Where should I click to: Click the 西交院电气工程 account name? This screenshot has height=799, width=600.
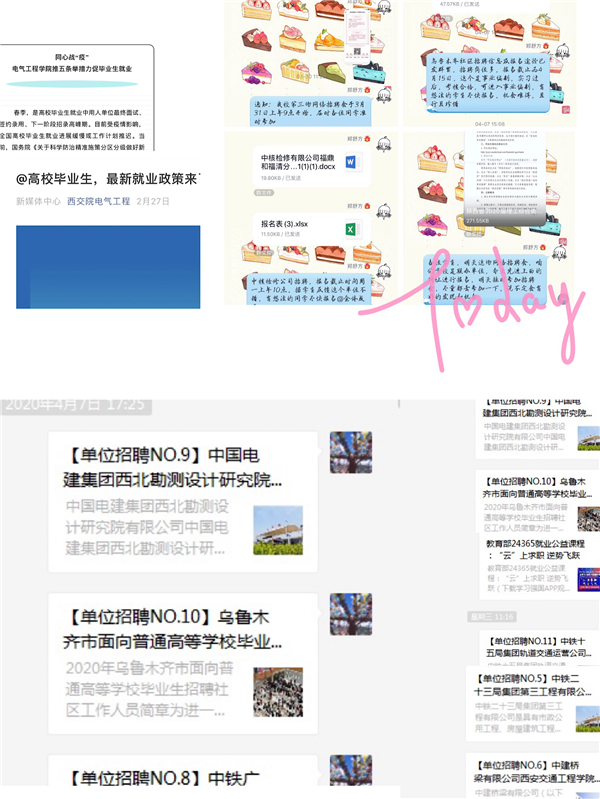point(98,201)
